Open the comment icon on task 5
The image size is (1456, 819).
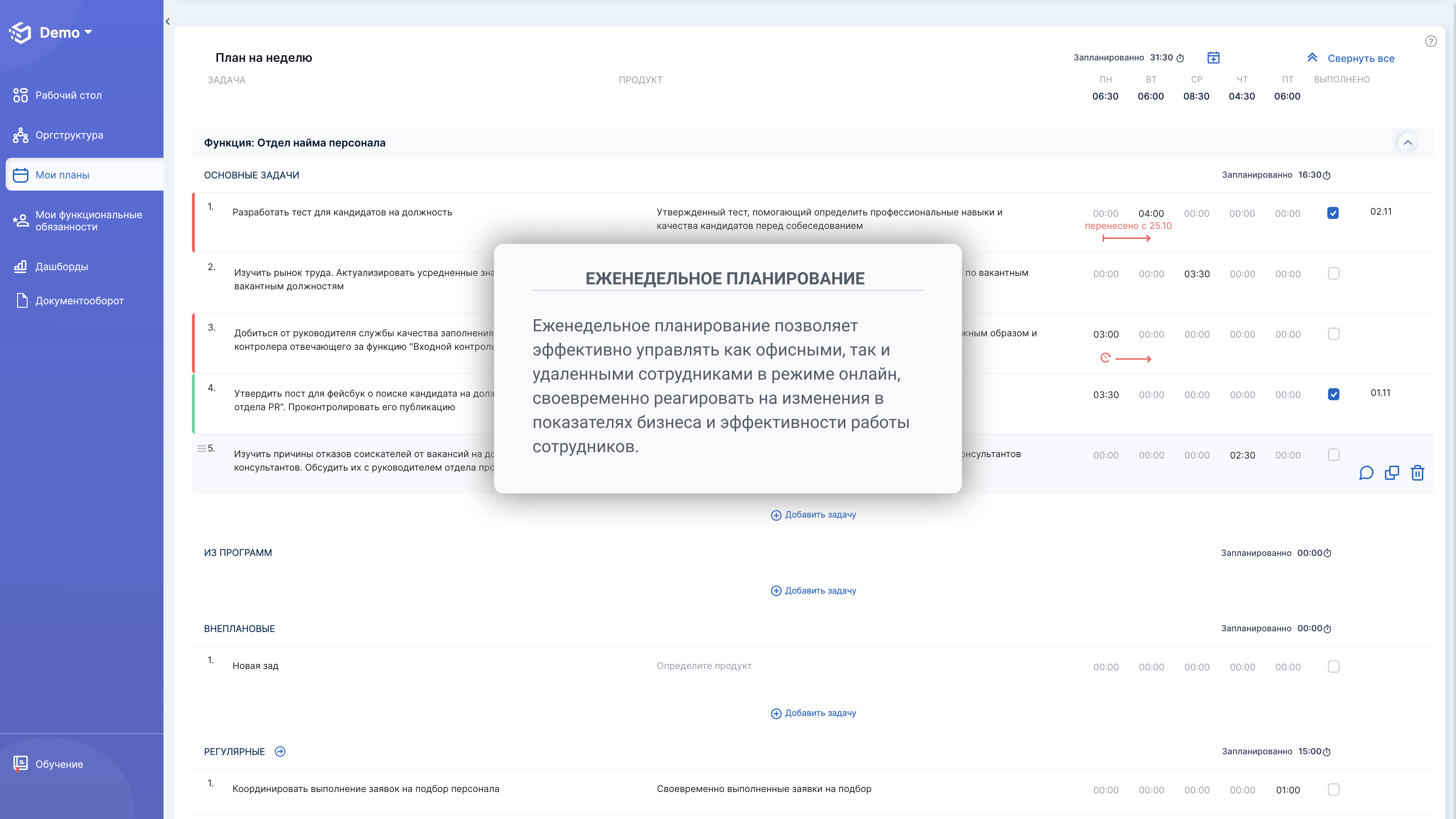coord(1366,473)
